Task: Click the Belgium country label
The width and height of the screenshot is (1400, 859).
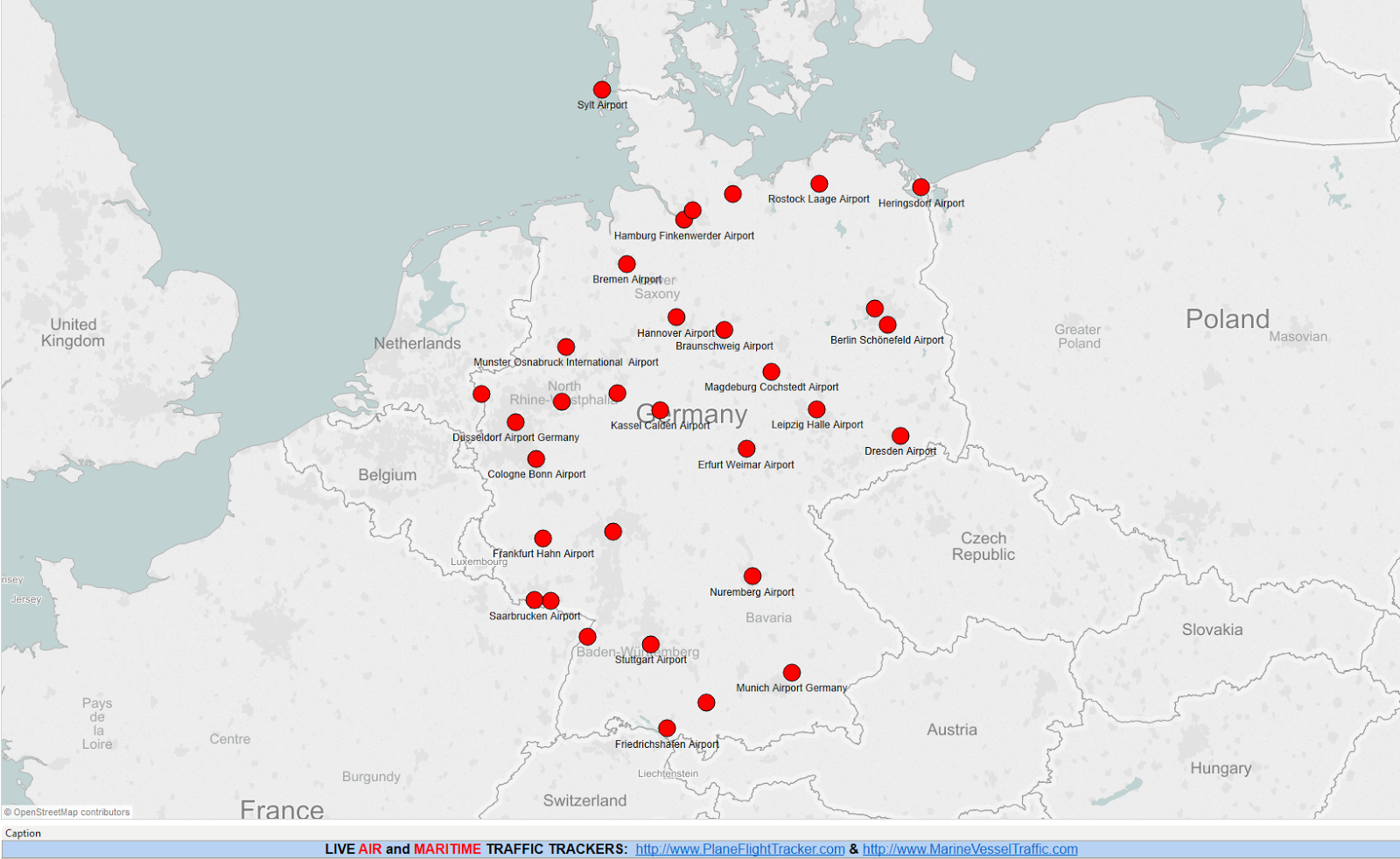Action: tap(388, 475)
